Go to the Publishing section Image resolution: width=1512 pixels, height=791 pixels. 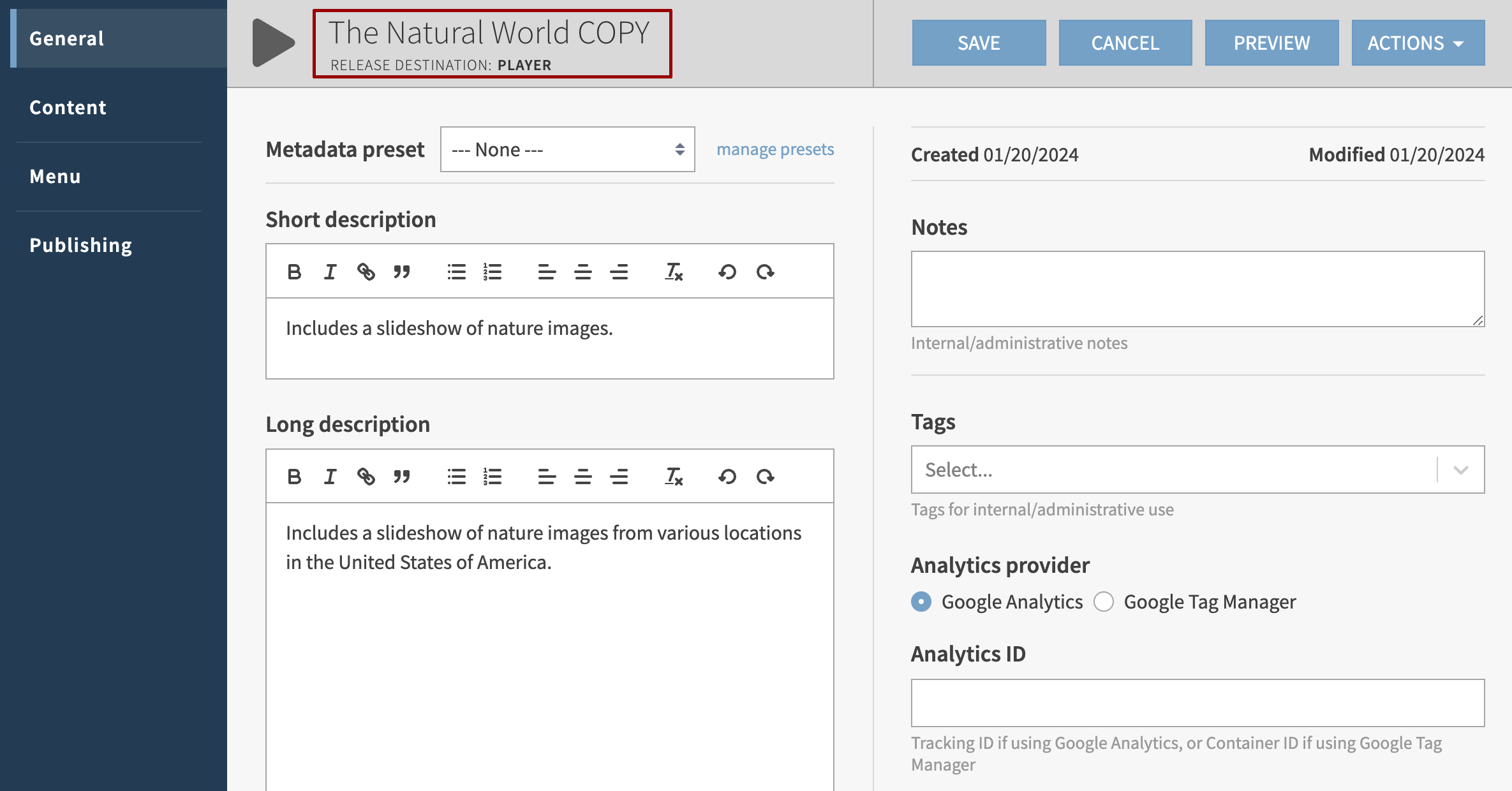click(81, 245)
